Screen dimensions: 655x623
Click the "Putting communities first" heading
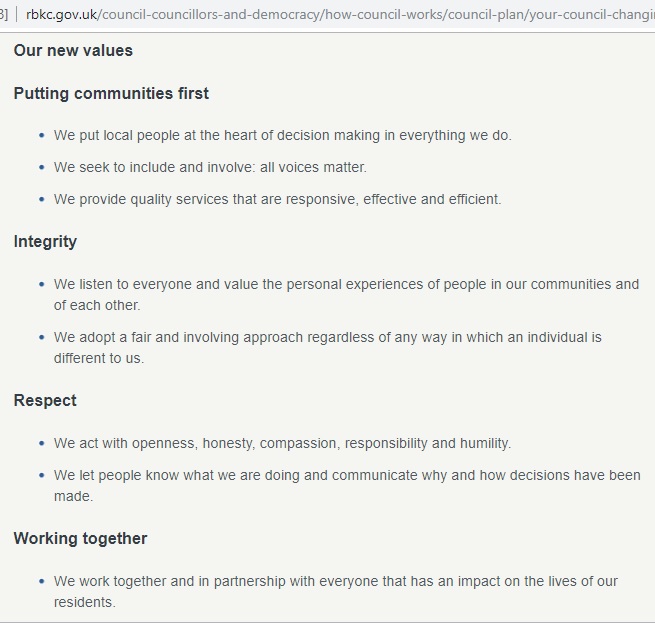click(x=111, y=93)
